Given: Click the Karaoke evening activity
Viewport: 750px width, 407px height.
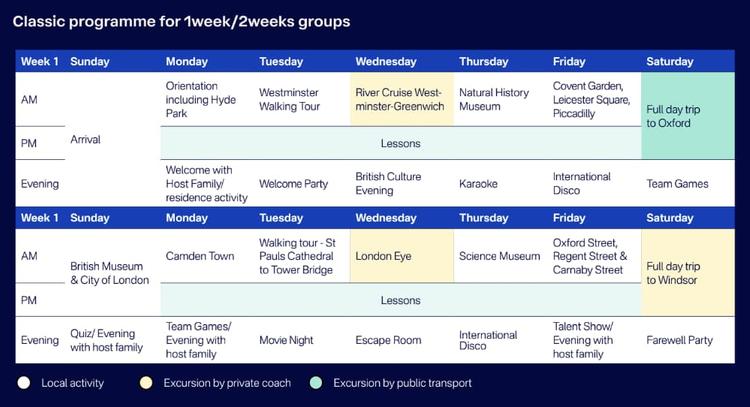Looking at the screenshot, I should click(x=478, y=184).
